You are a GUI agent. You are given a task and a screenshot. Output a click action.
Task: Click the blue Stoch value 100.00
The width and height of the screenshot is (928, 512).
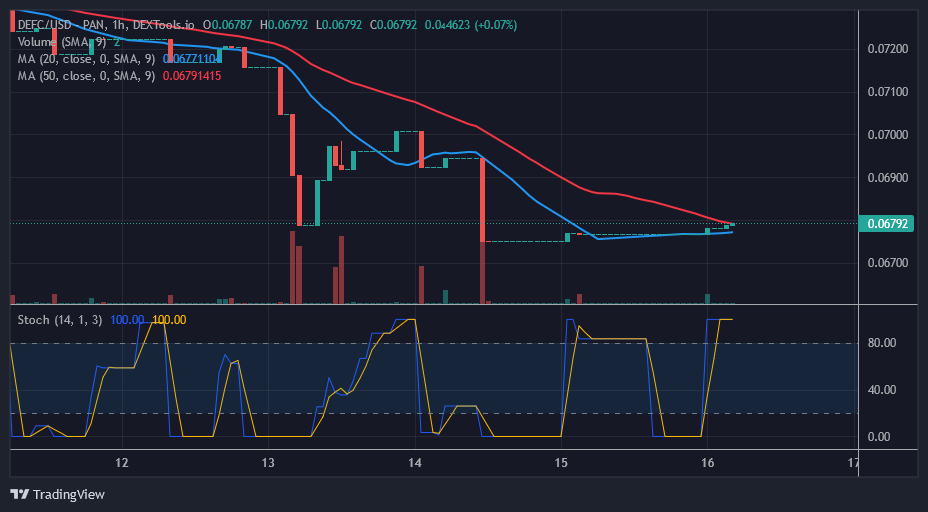point(127,320)
